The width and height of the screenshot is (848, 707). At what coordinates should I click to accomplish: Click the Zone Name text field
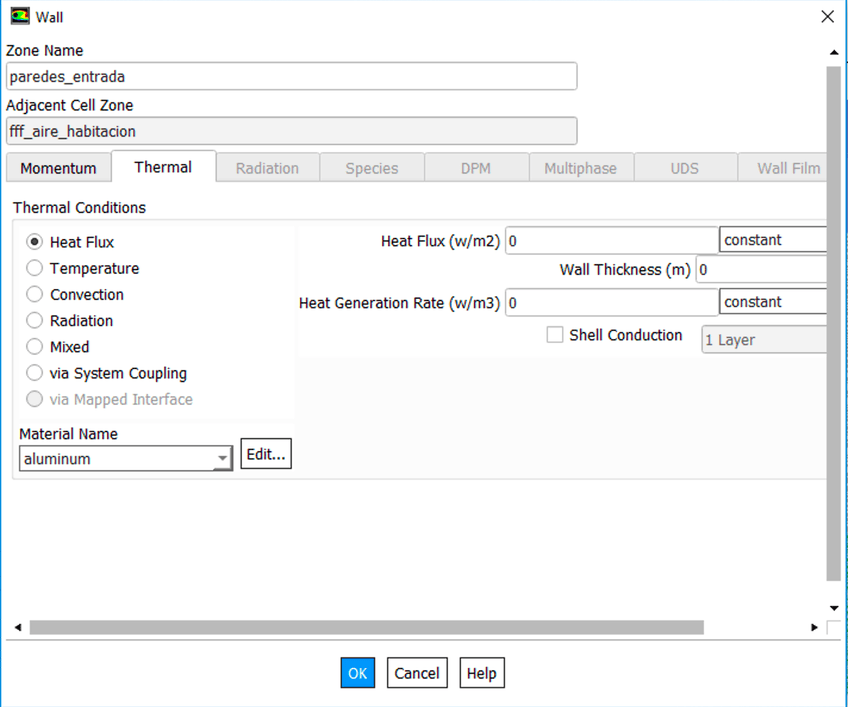(291, 77)
